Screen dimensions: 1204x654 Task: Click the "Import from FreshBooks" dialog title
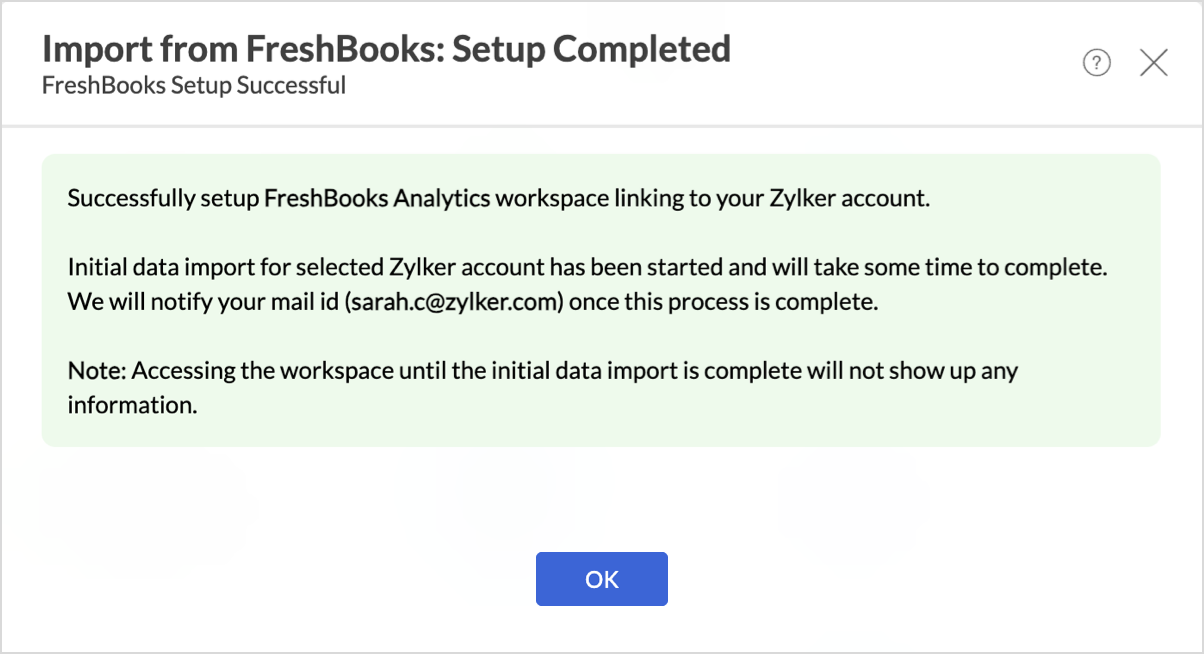pos(240,48)
